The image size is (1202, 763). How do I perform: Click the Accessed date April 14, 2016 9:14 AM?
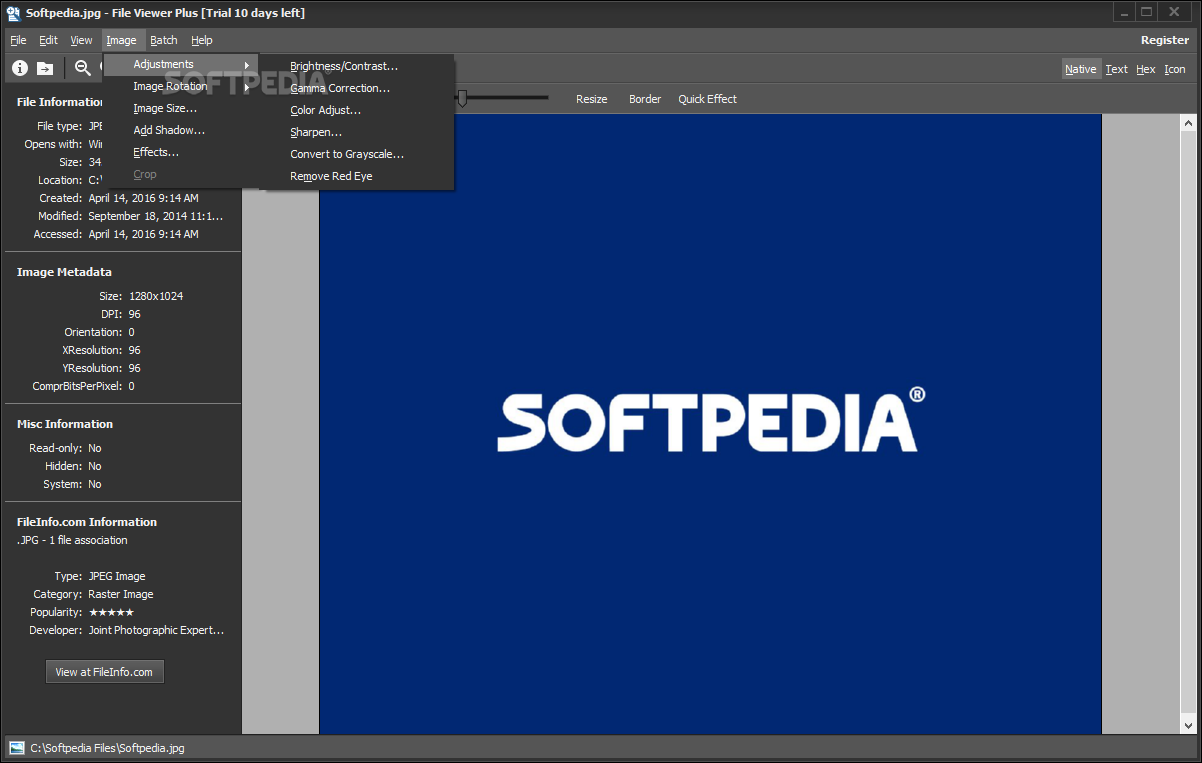coord(143,234)
